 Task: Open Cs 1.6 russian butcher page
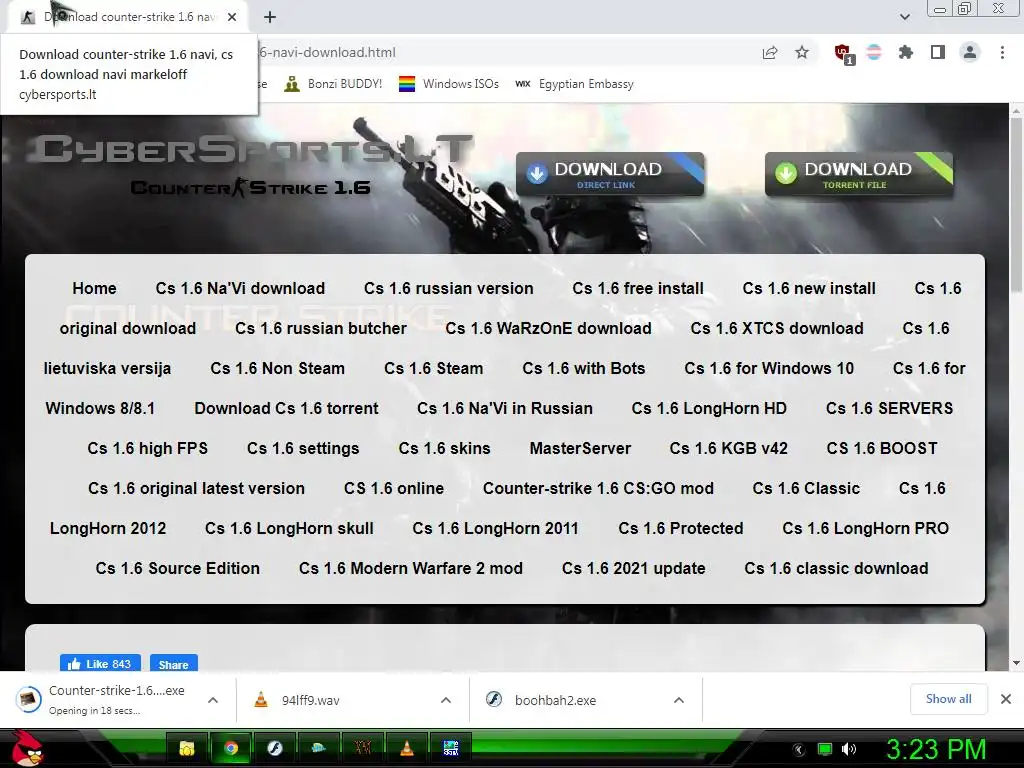coord(321,328)
